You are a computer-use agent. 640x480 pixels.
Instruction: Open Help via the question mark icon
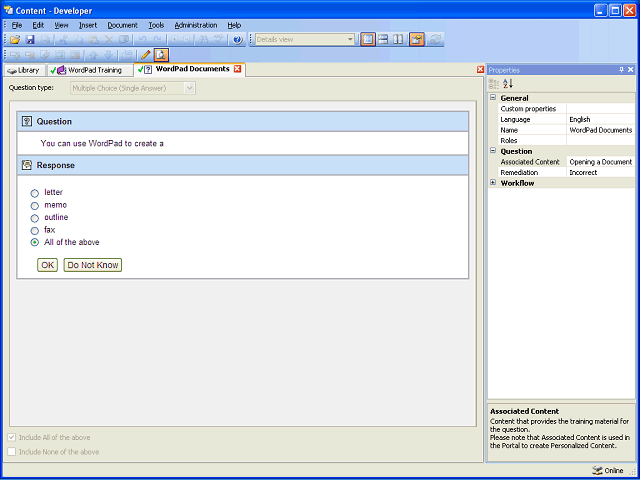(x=238, y=40)
